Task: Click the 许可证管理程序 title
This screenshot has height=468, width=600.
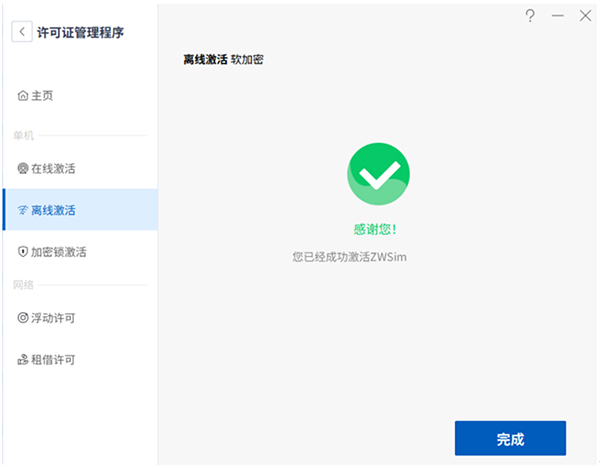Action: [80, 32]
